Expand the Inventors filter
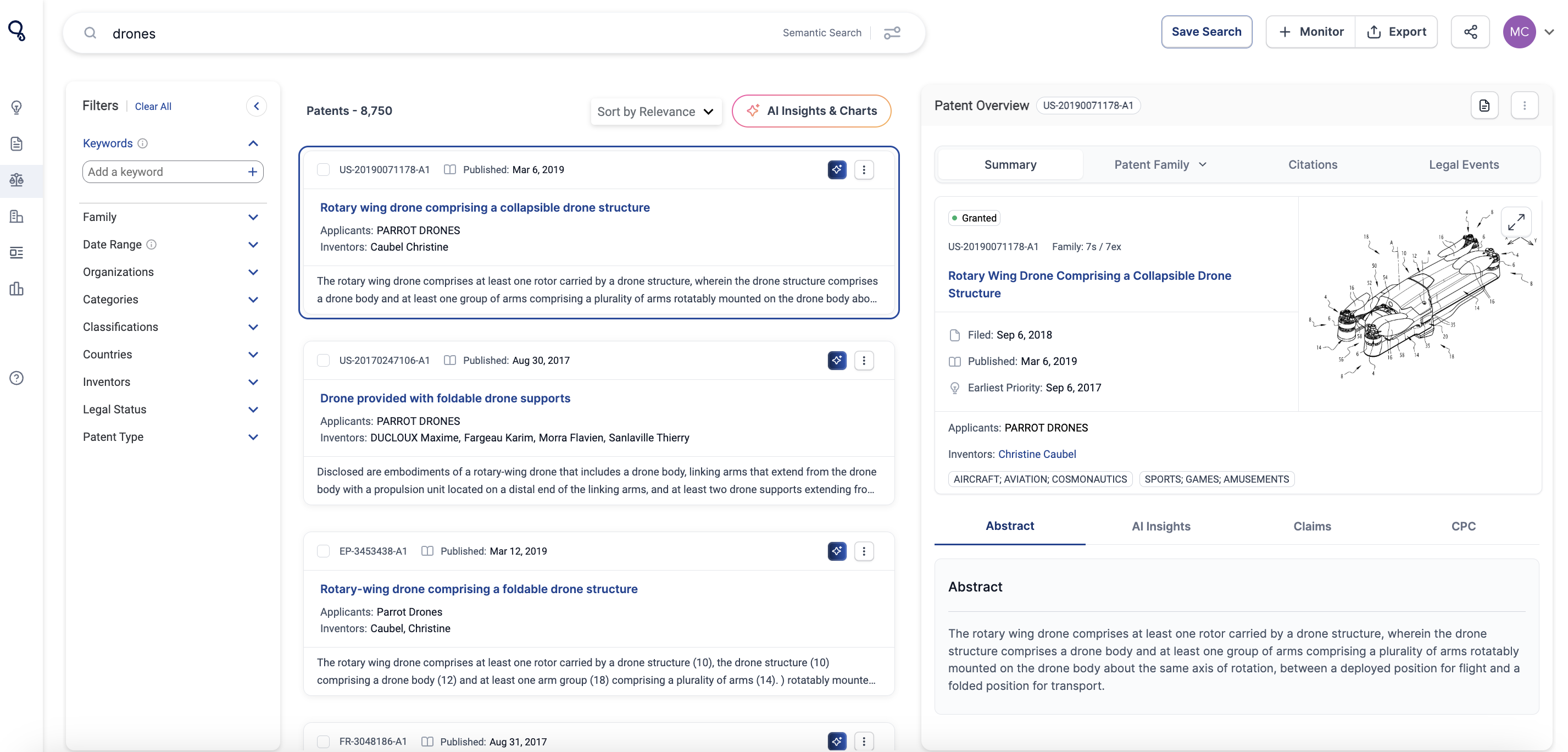Screen dimensions: 1568x752 point(253,382)
